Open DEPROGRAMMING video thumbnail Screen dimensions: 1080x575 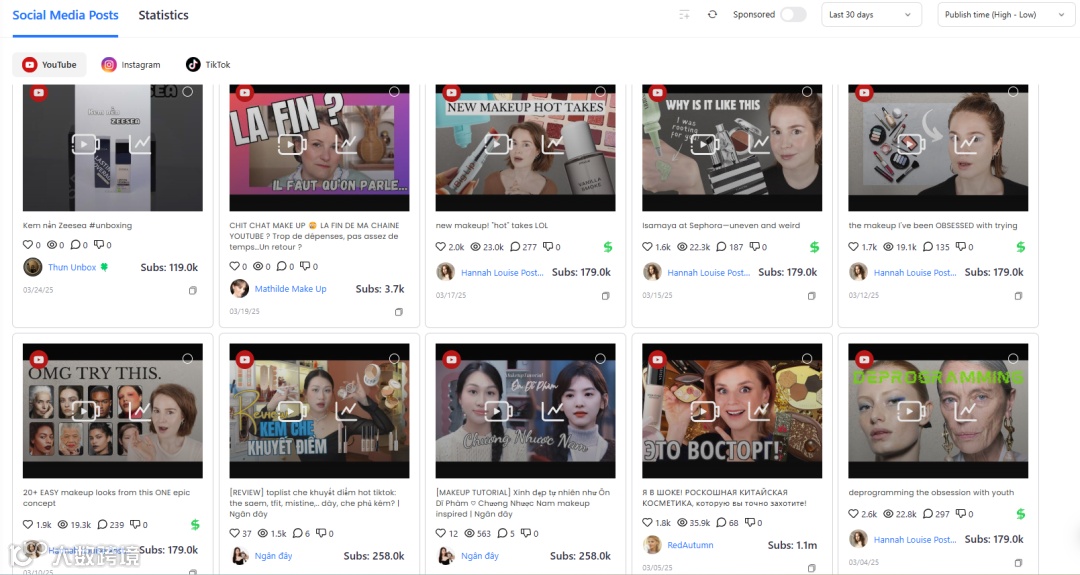(x=938, y=411)
